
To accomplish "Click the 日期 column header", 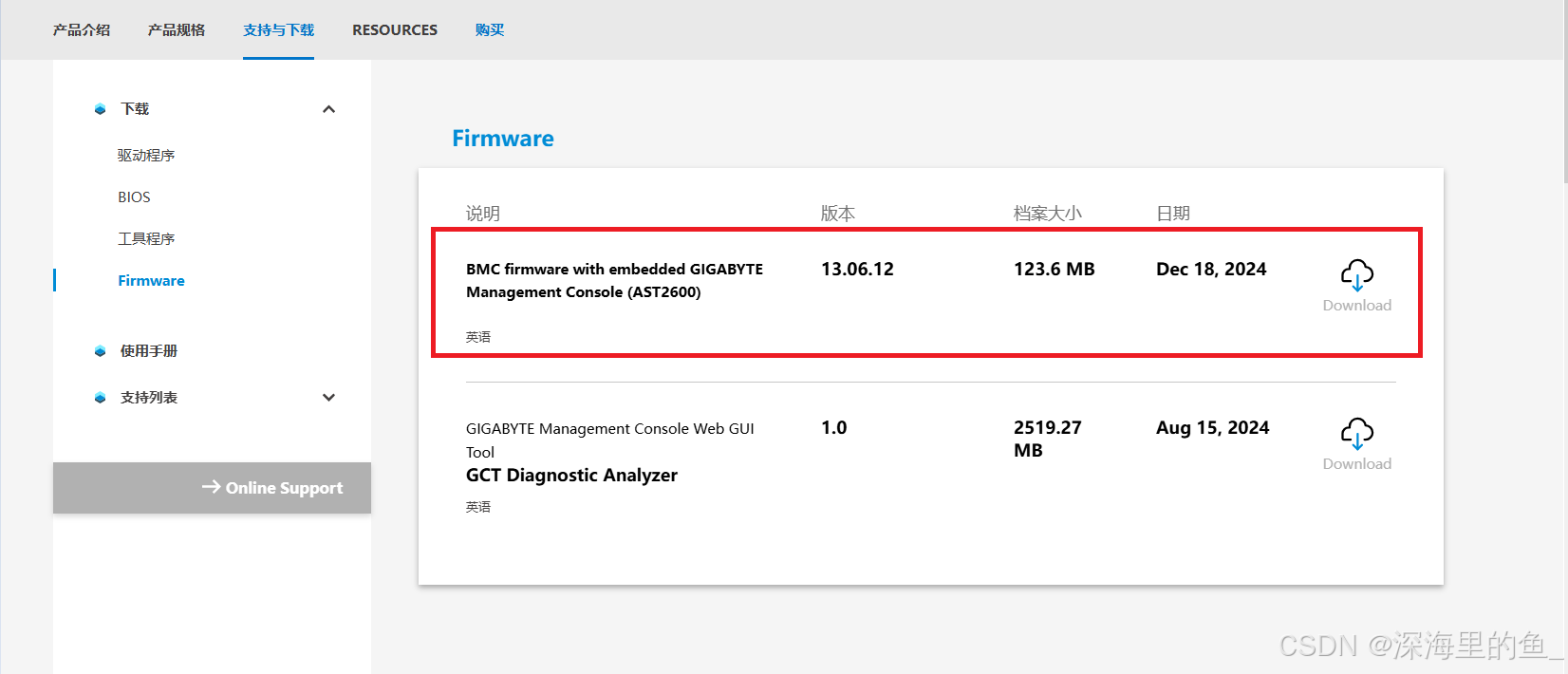I will tap(1173, 214).
